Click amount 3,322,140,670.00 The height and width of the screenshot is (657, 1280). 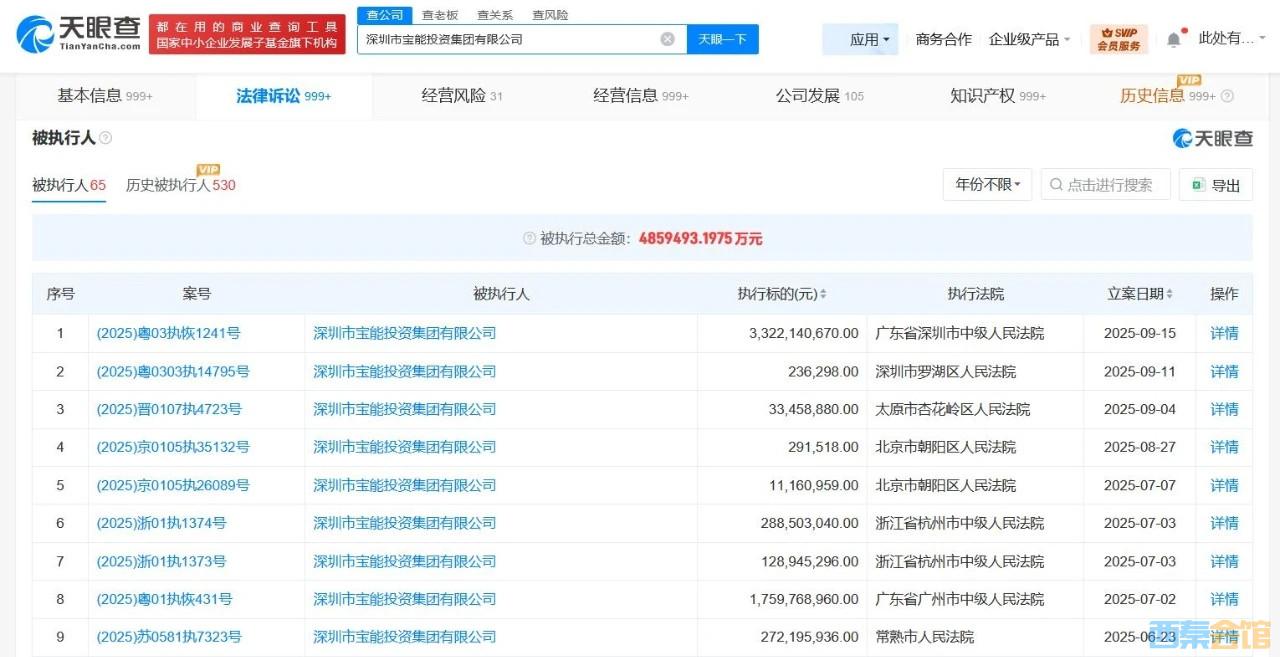(x=803, y=333)
